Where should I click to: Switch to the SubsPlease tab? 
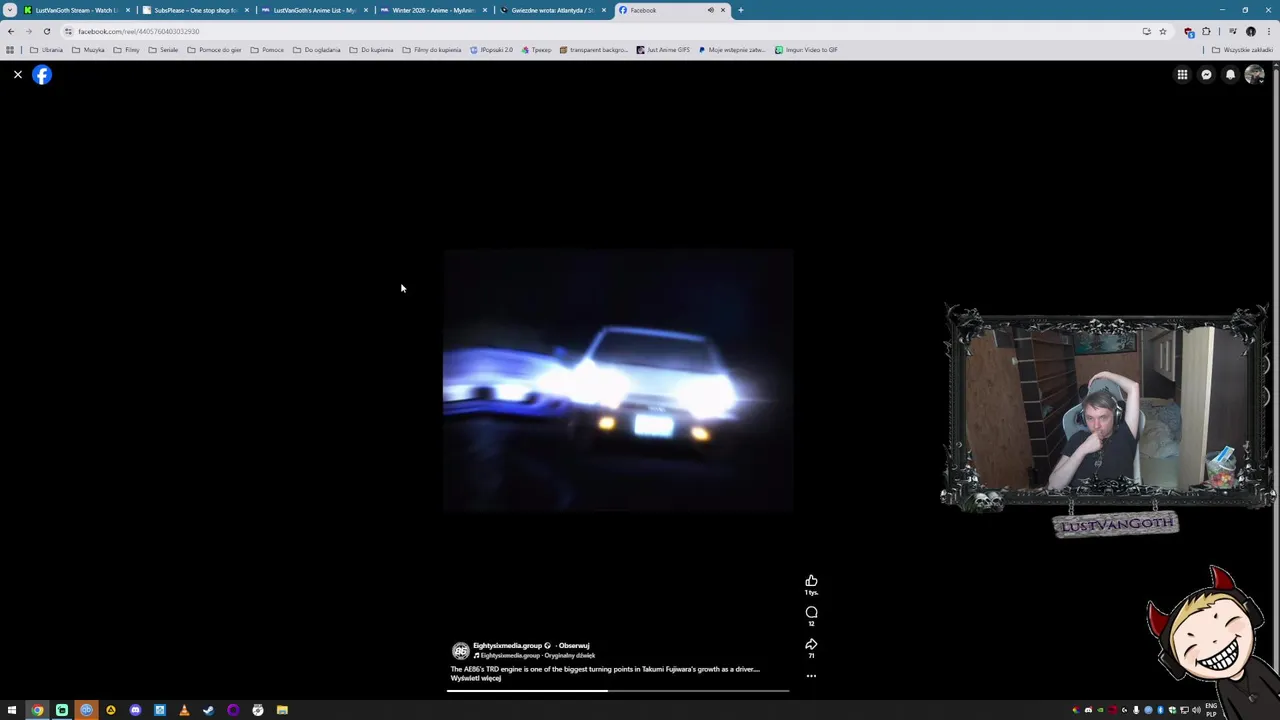point(194,10)
